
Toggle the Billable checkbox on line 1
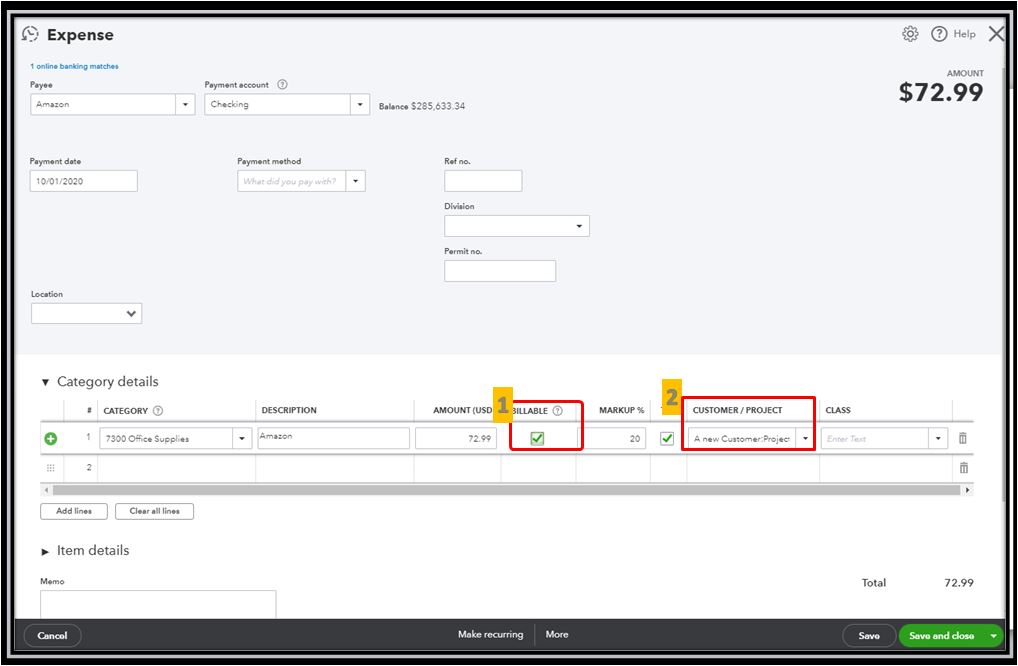pyautogui.click(x=537, y=439)
